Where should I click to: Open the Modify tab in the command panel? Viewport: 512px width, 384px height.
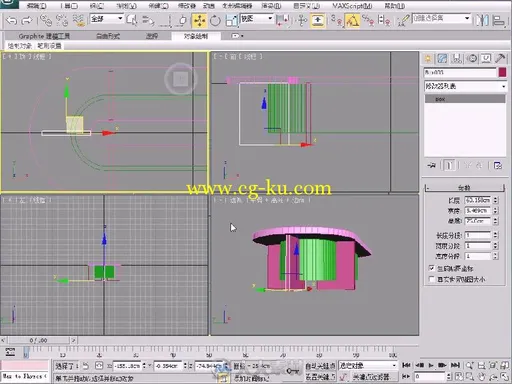pos(442,59)
